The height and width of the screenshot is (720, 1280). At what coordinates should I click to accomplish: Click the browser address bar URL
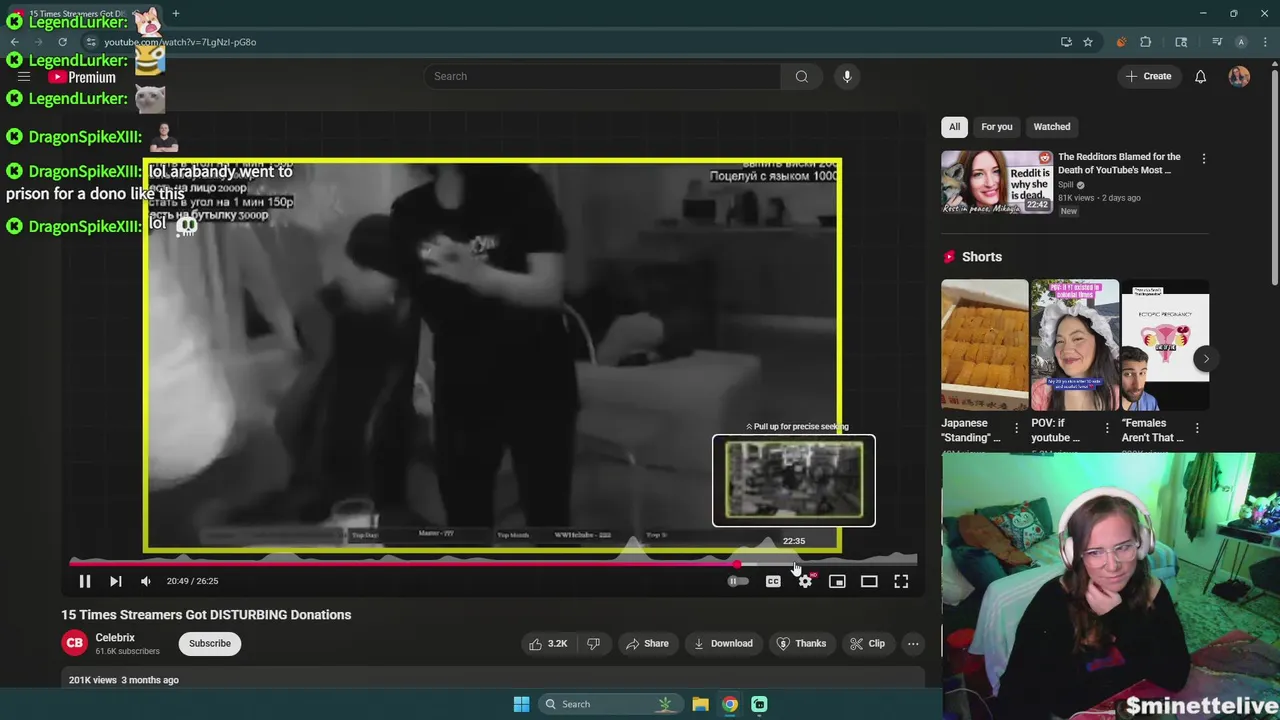(180, 42)
